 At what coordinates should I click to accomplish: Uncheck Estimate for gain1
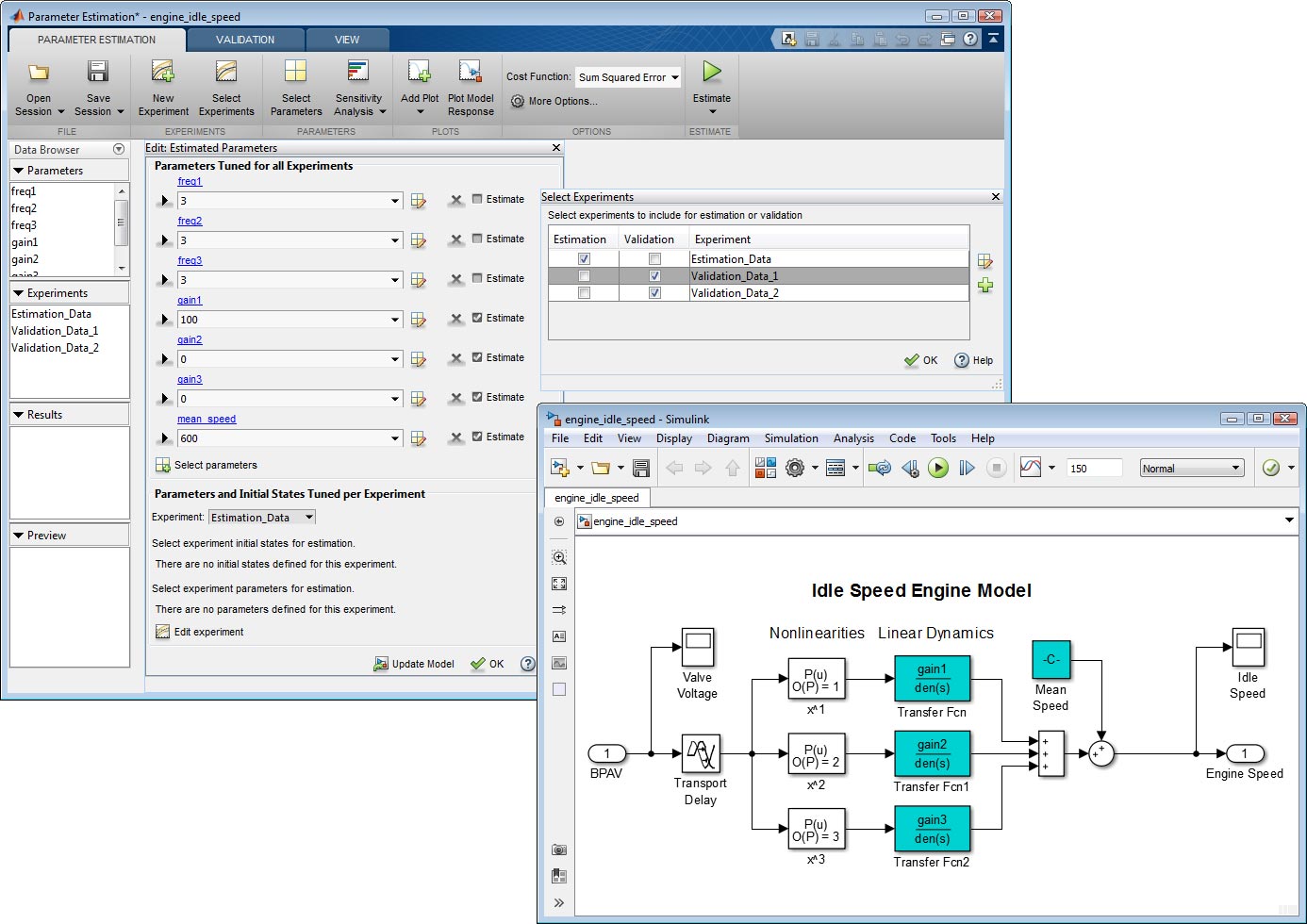click(x=477, y=318)
